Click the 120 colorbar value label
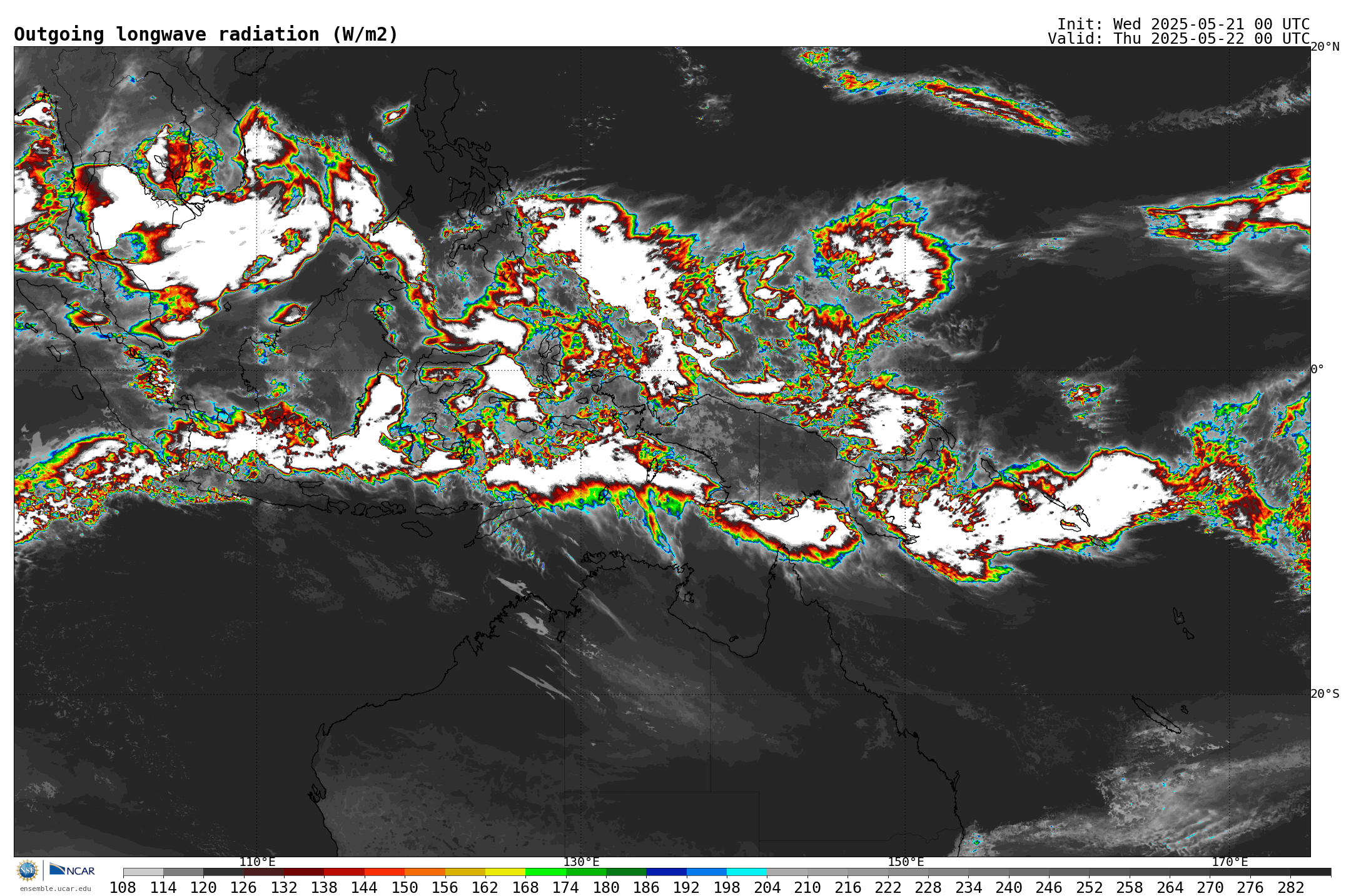 tap(203, 888)
